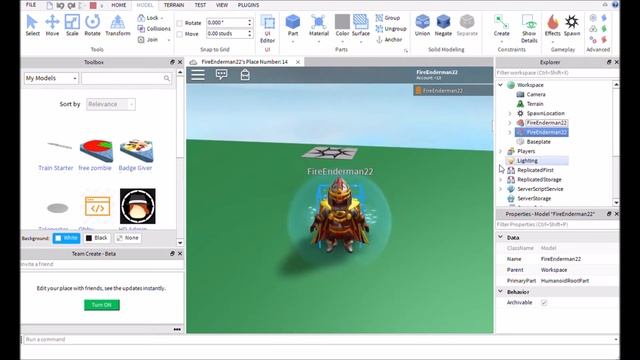The height and width of the screenshot is (360, 640).
Task: Click the Separate tool
Action: pyautogui.click(x=467, y=25)
